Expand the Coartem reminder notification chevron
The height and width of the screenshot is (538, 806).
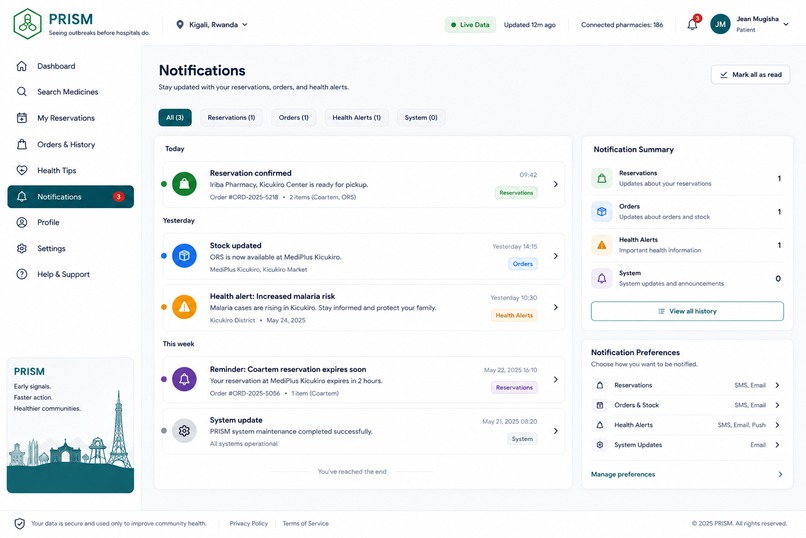pos(556,379)
